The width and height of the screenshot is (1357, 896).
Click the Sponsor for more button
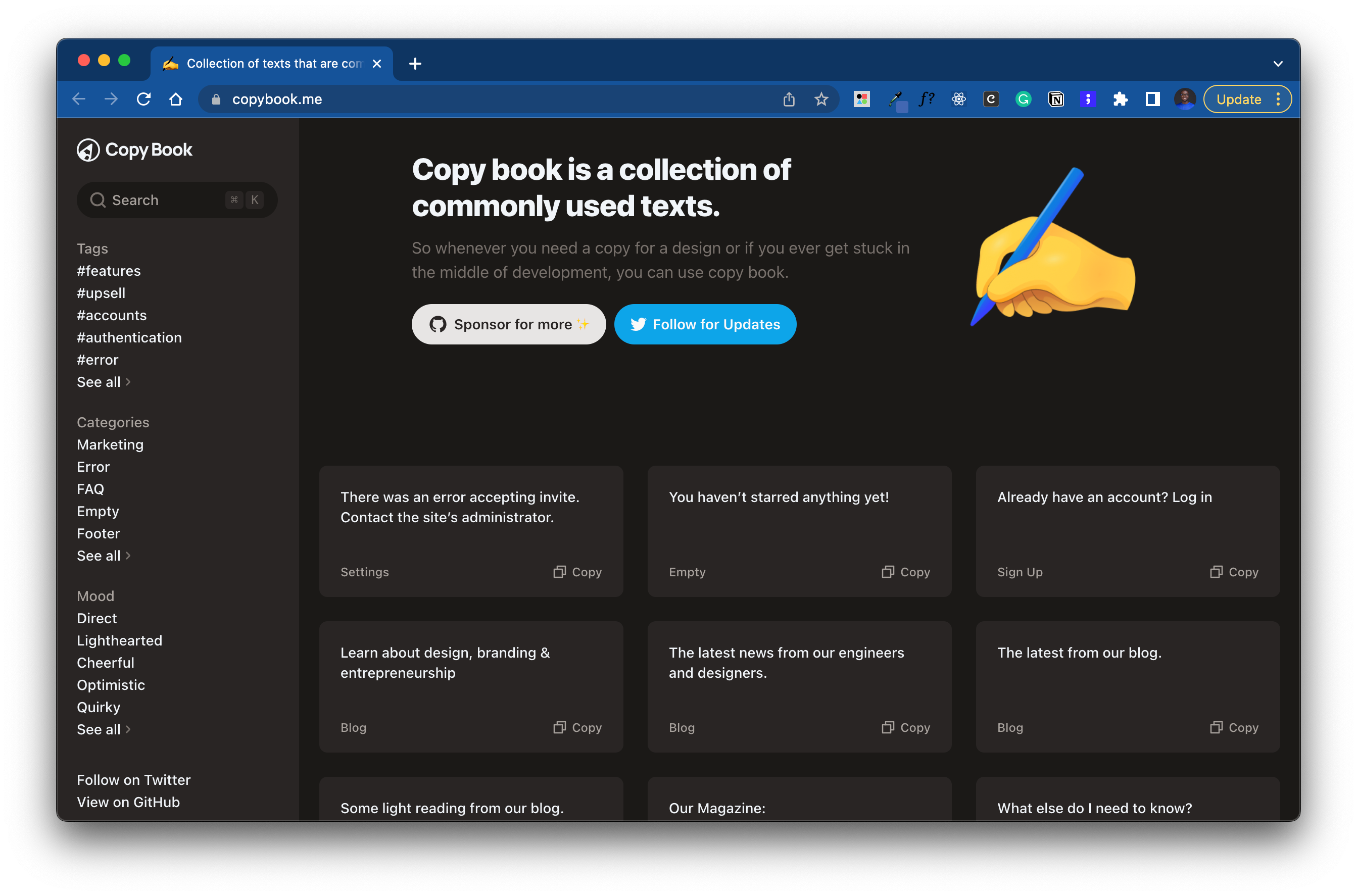(509, 324)
